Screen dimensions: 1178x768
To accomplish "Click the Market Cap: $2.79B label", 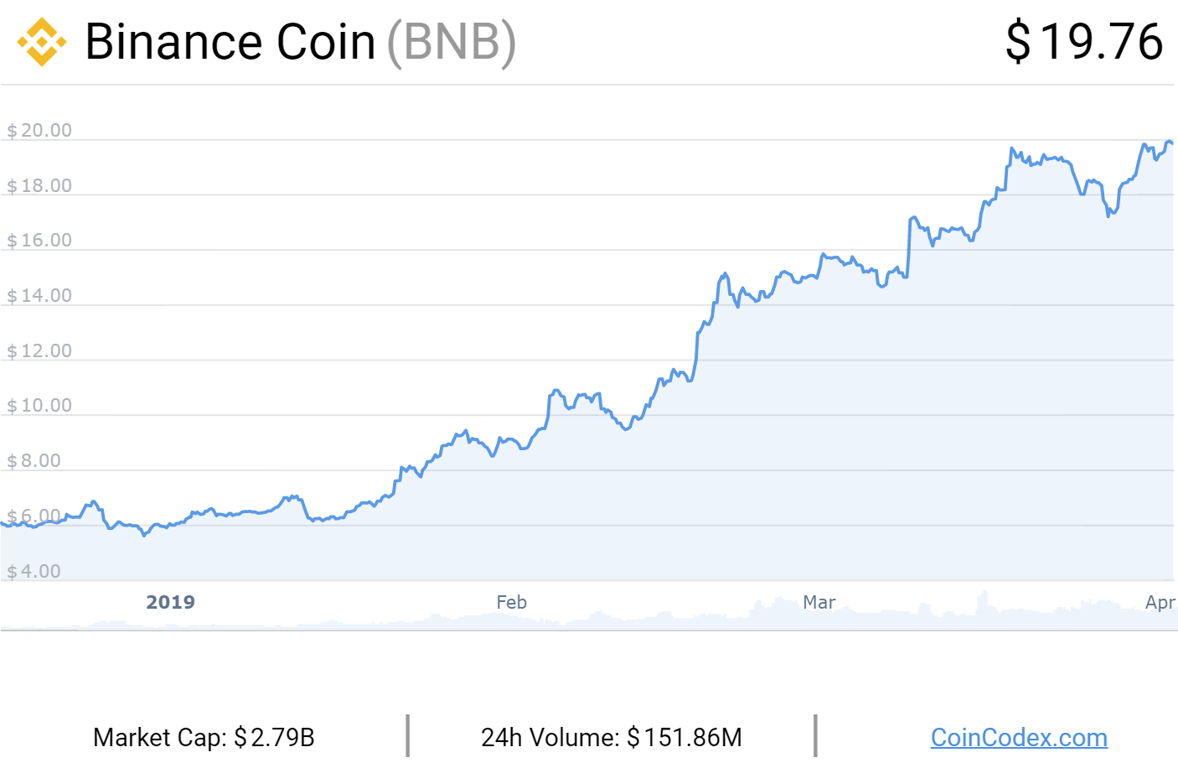I will coord(204,737).
